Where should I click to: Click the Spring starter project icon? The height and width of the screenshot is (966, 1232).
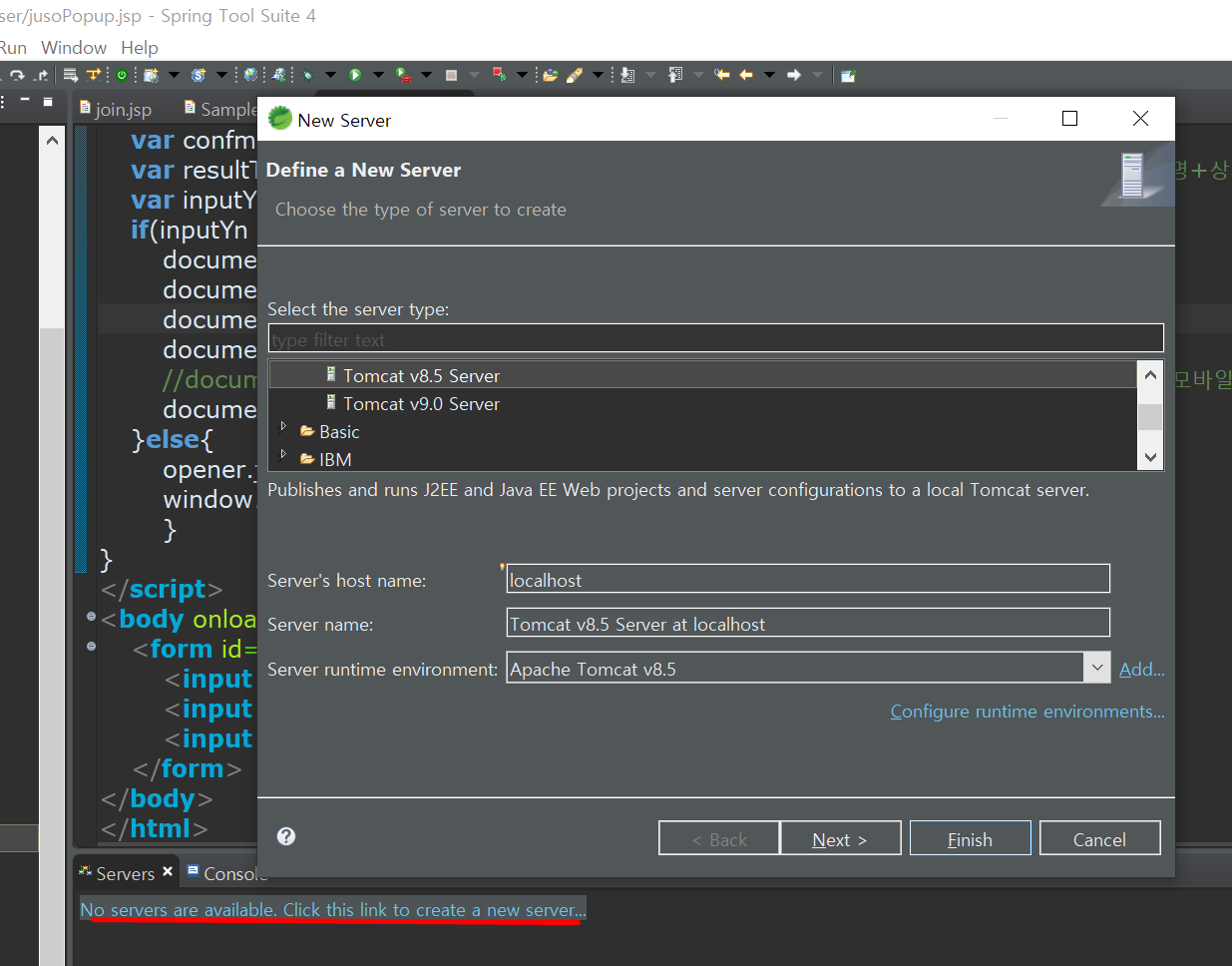tap(199, 75)
